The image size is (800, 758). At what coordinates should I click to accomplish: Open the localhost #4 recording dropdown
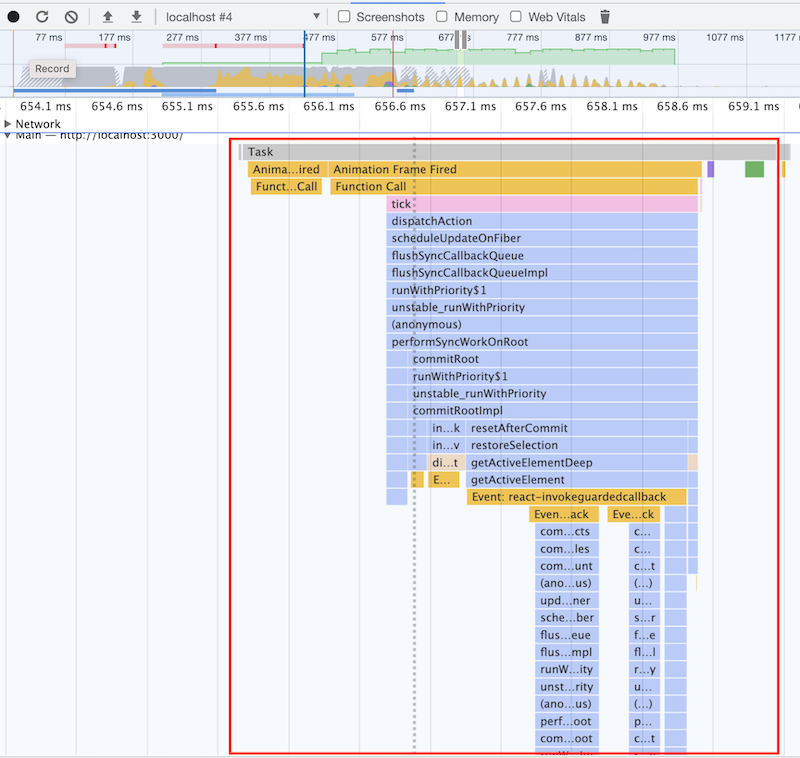[243, 17]
